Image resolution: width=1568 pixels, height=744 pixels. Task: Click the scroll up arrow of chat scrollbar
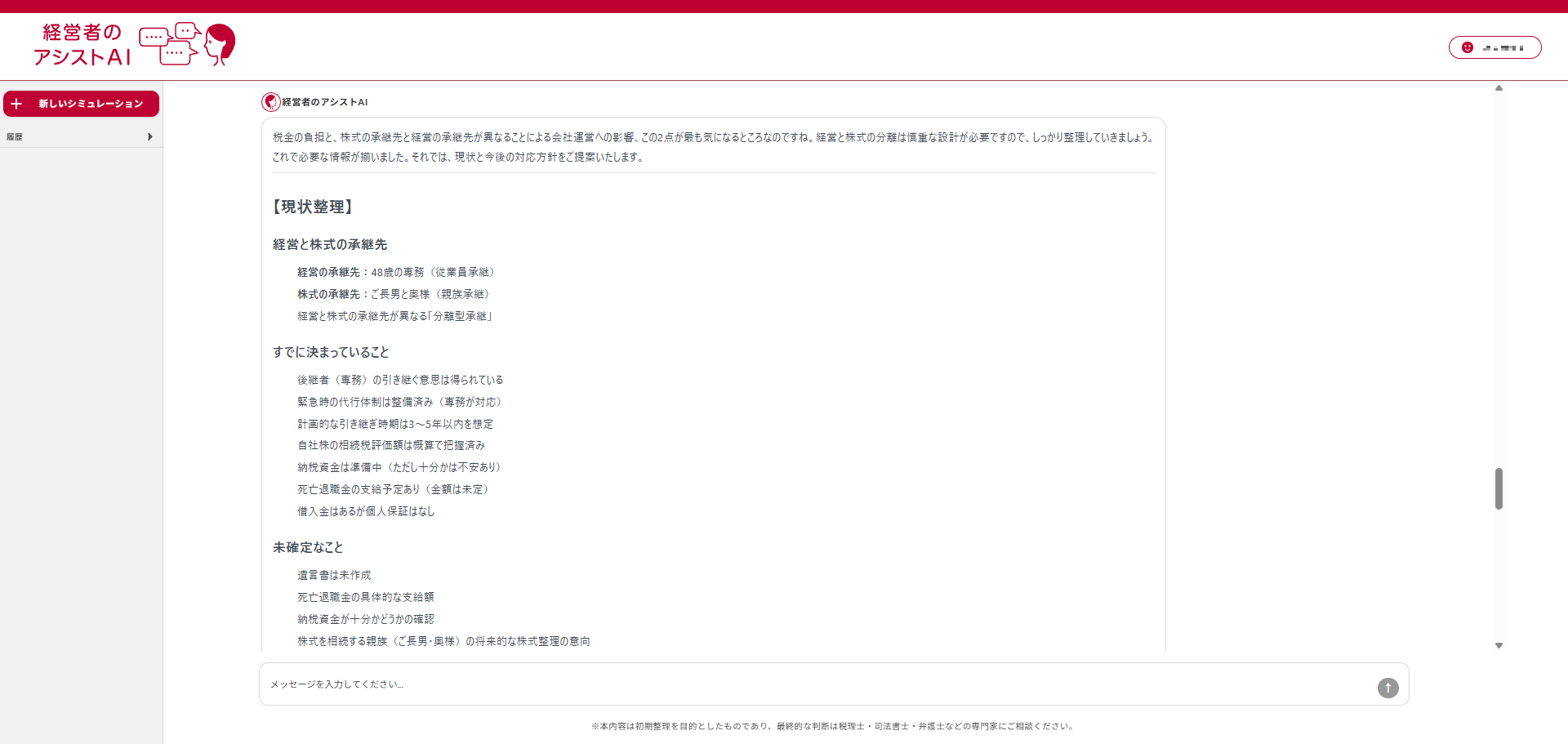[1499, 87]
